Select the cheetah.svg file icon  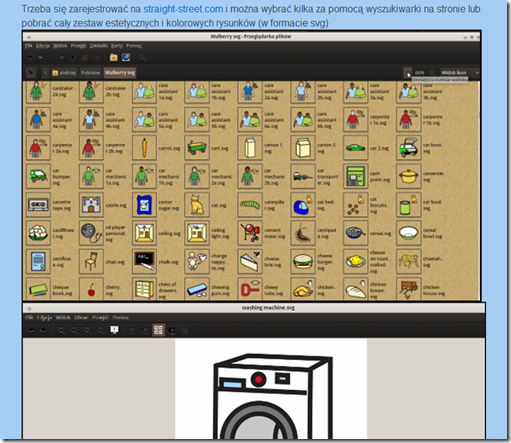(x=409, y=261)
